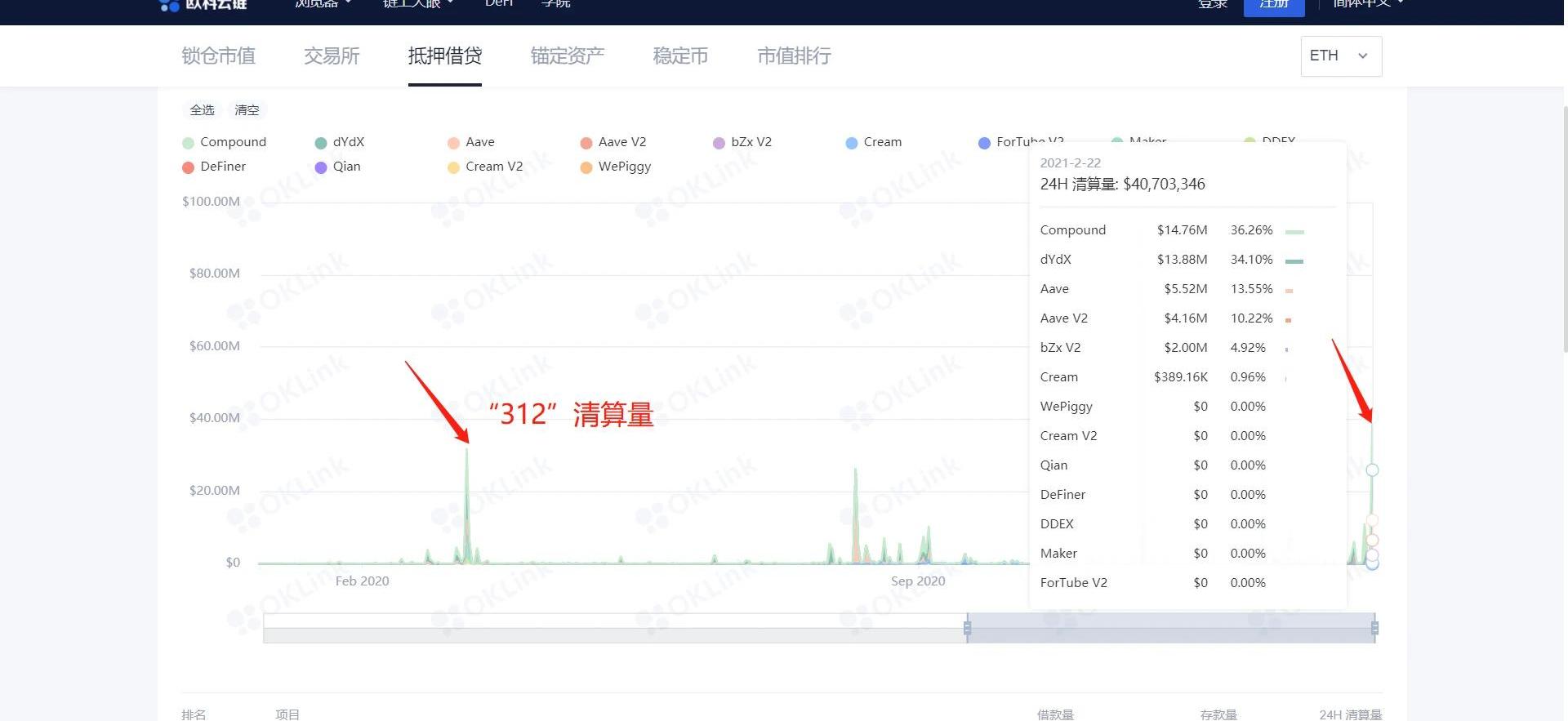Click the 全选 select-all button
1568x721 pixels.
click(202, 110)
